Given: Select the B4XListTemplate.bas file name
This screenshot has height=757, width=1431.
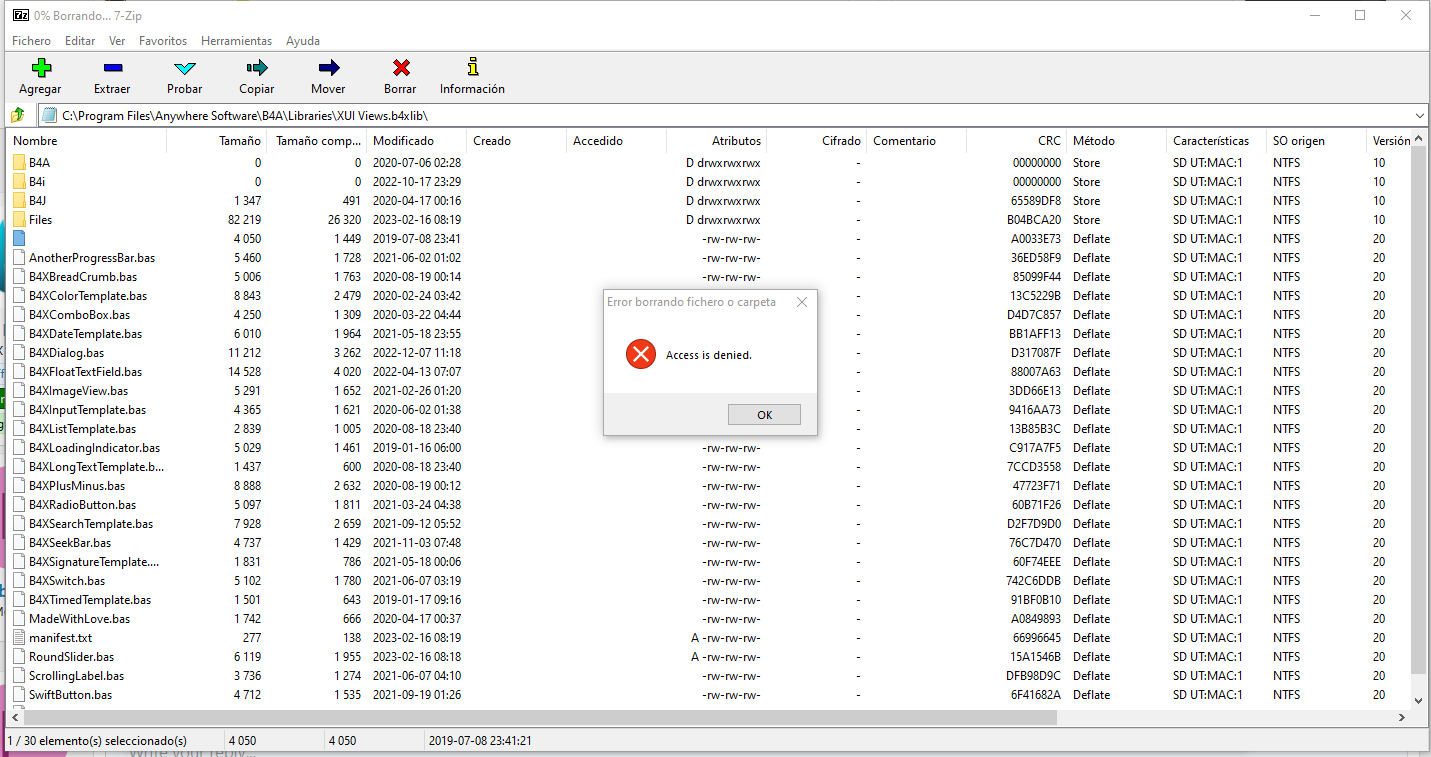Looking at the screenshot, I should point(82,428).
